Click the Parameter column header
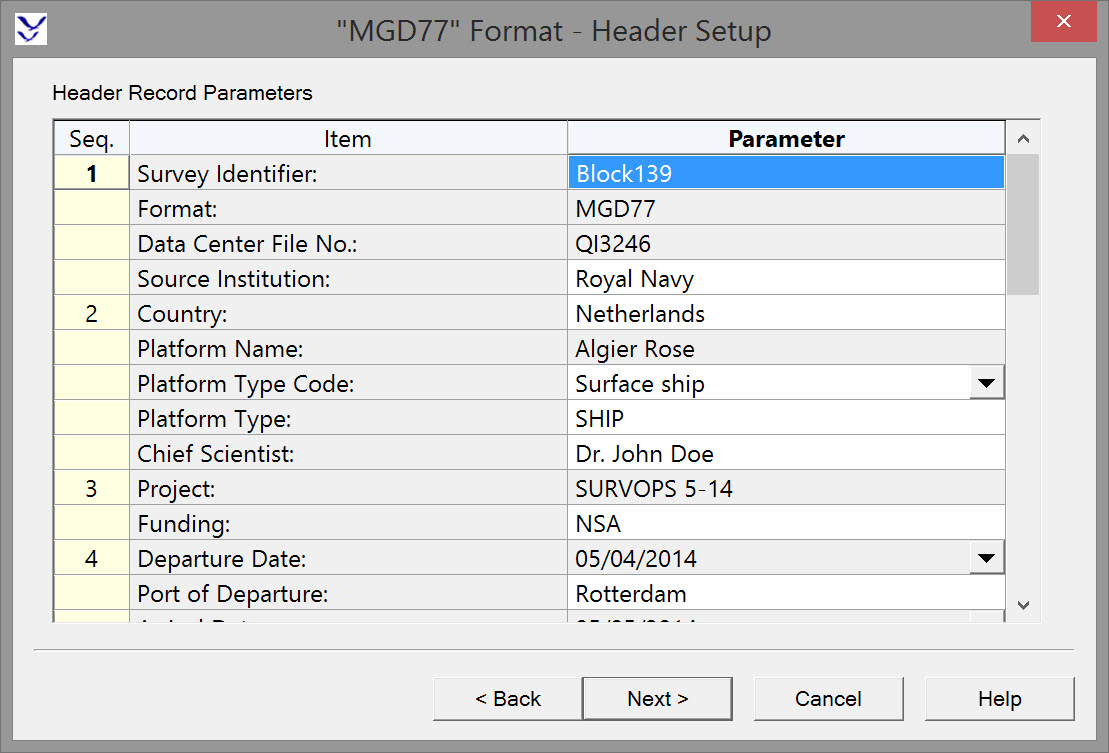The width and height of the screenshot is (1109, 753). click(x=786, y=139)
